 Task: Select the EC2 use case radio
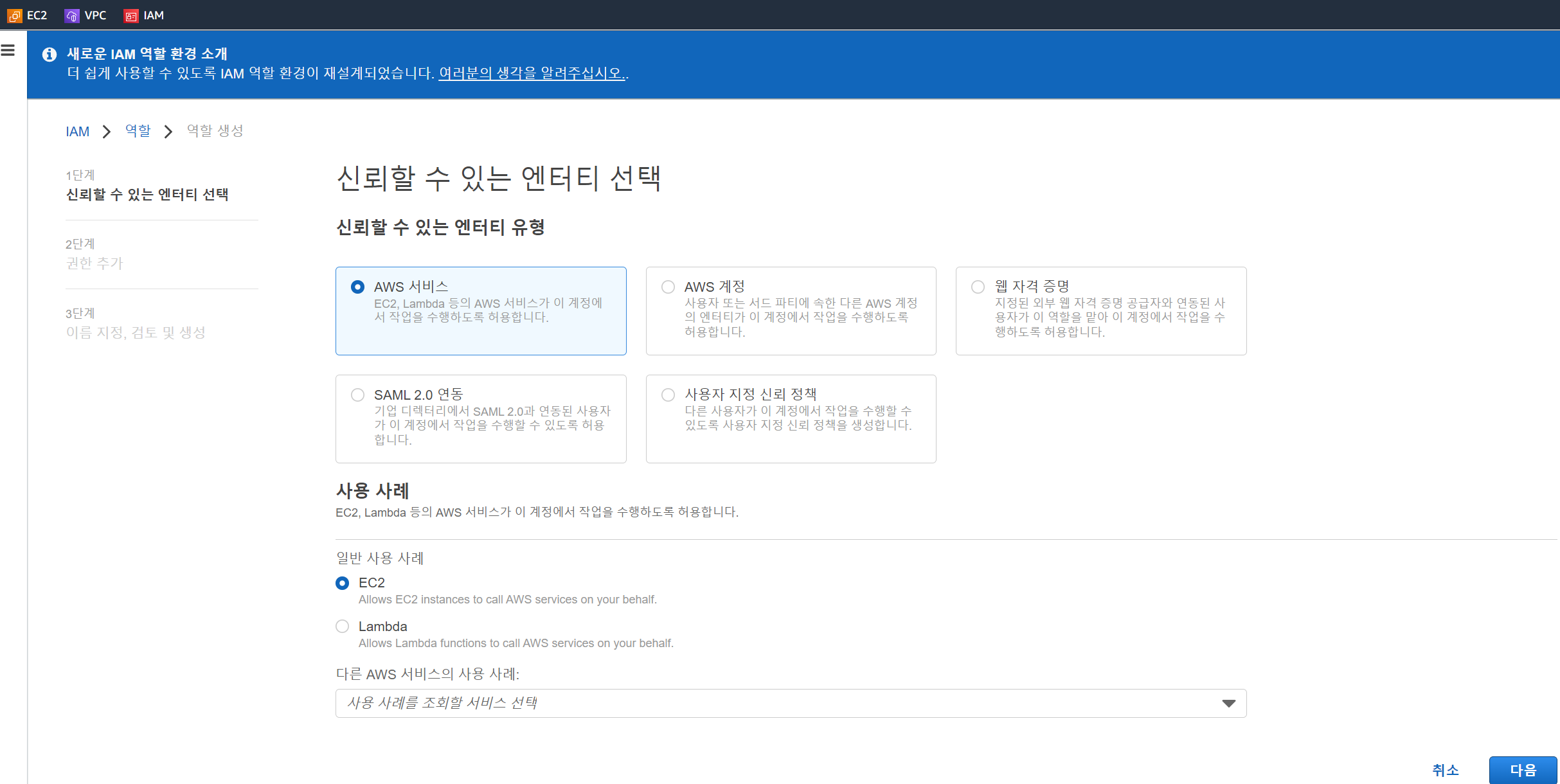[x=343, y=583]
